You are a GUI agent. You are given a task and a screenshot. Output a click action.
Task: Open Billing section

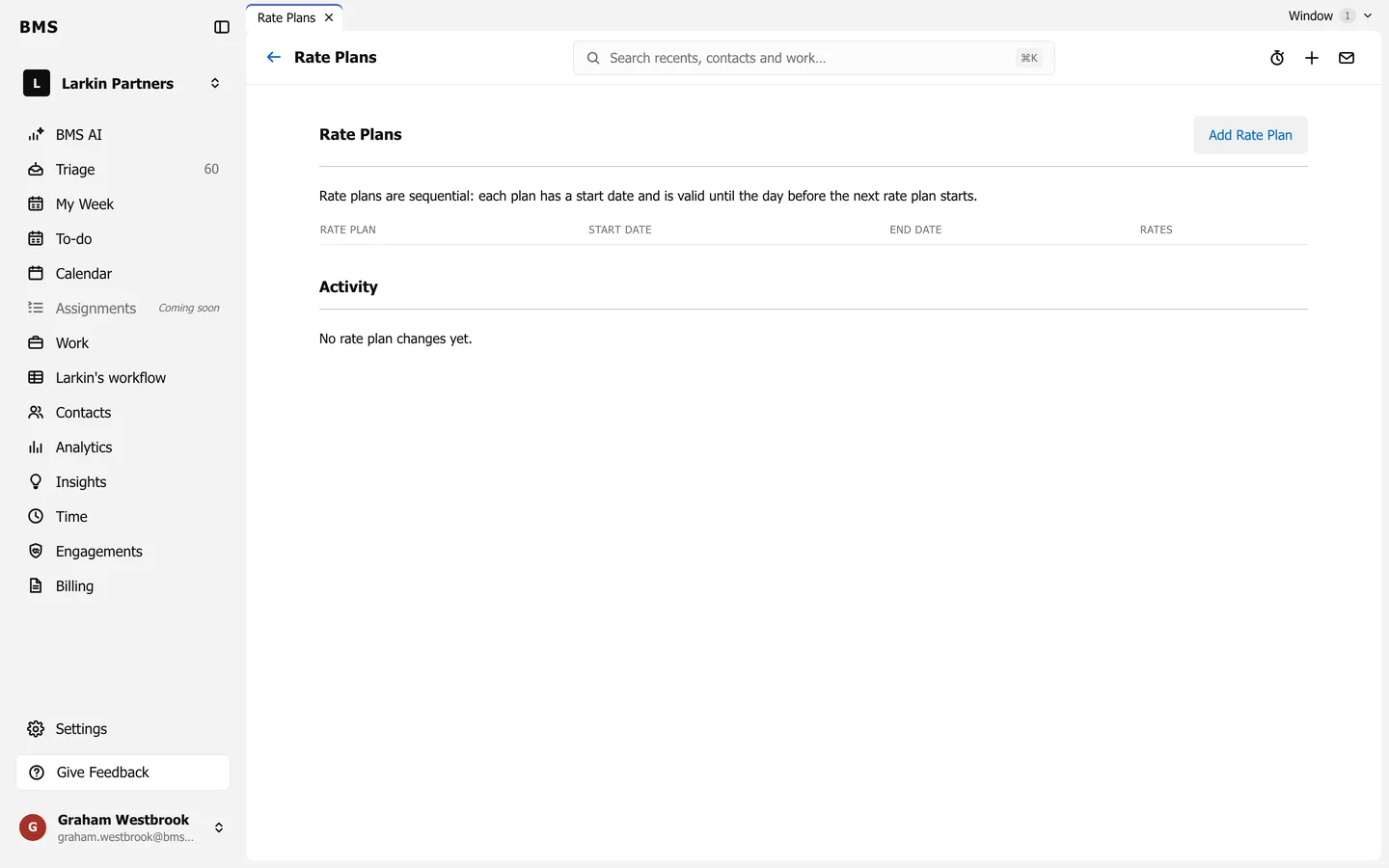pyautogui.click(x=123, y=585)
